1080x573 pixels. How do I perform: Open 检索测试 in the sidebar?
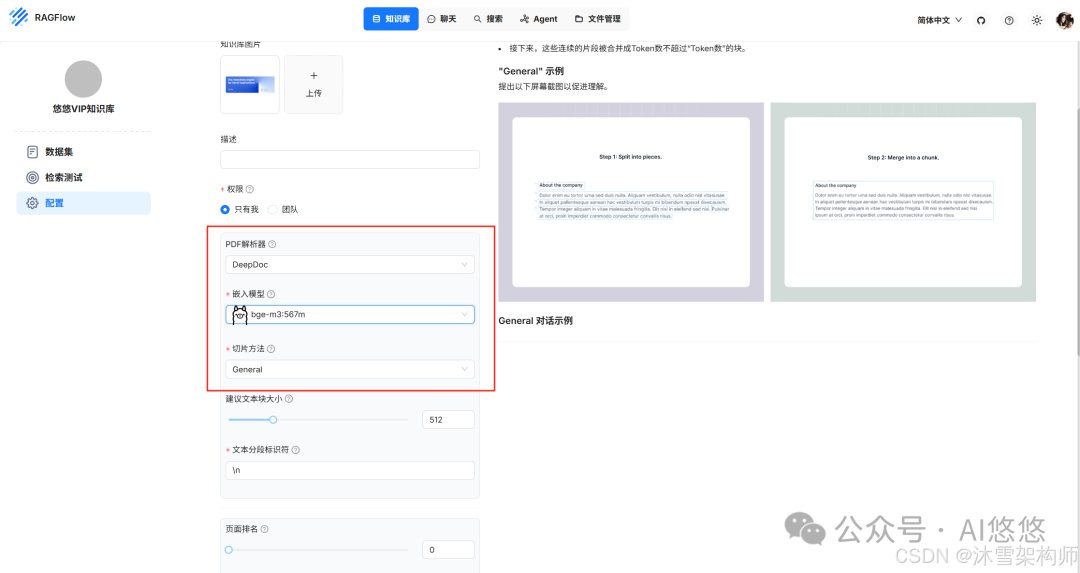[x=83, y=178]
